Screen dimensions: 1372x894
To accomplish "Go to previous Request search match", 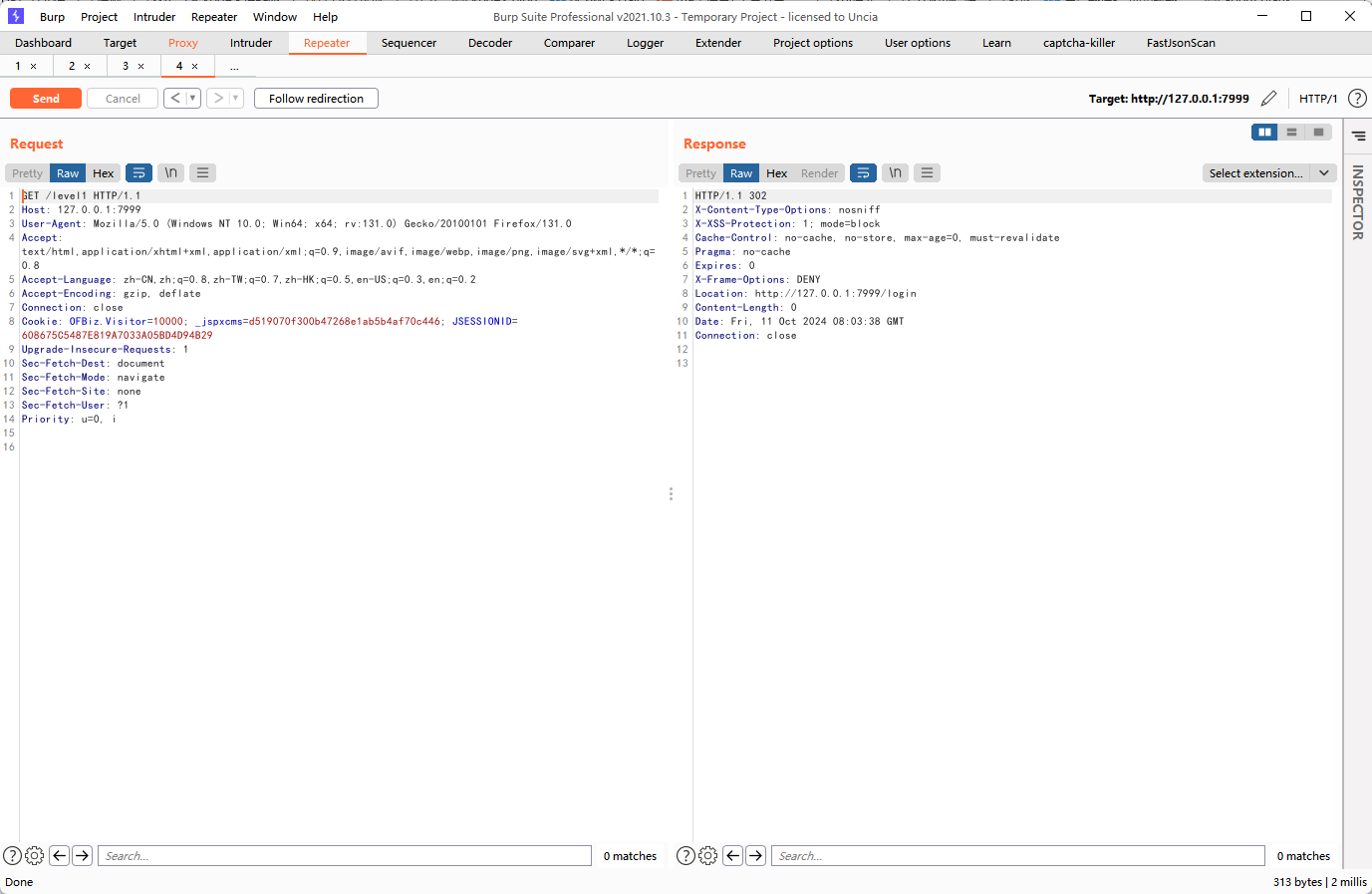I will [x=60, y=855].
